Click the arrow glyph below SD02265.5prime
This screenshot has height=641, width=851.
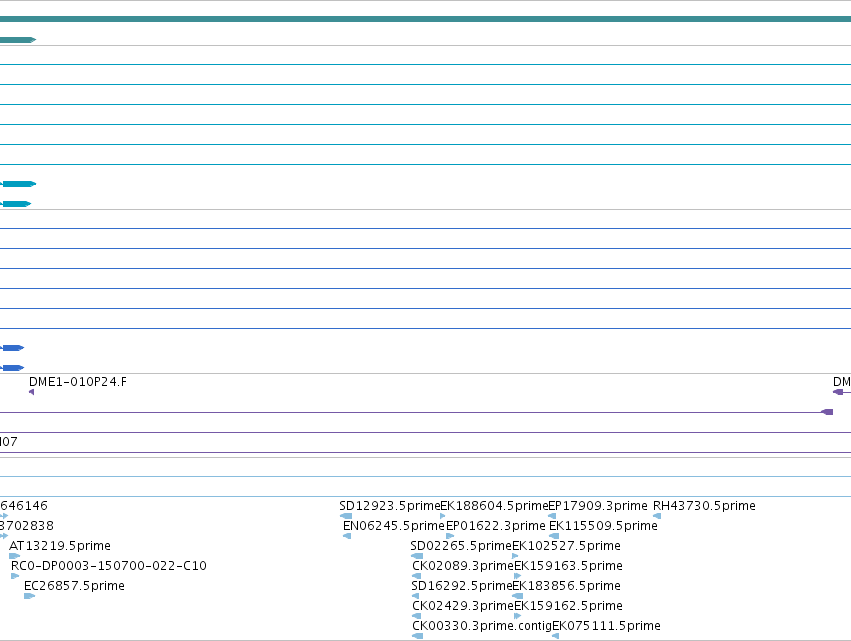click(417, 556)
